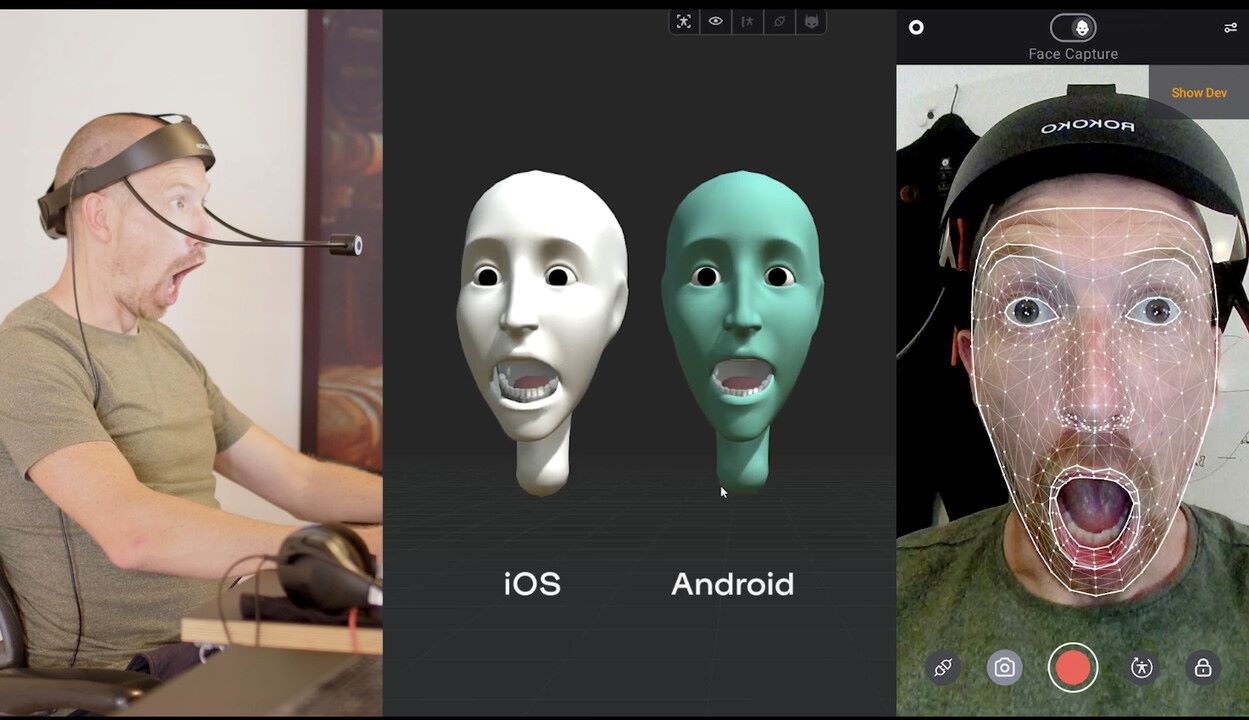Screen dimensions: 1249x720
Task: Toggle the Face Capture switch
Action: [1073, 28]
